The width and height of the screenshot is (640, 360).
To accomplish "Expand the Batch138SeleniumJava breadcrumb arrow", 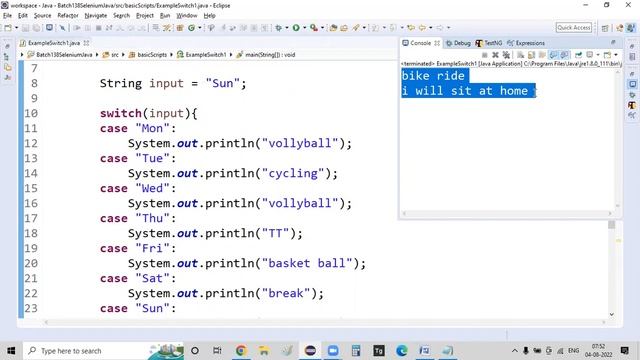I will click(x=22, y=55).
